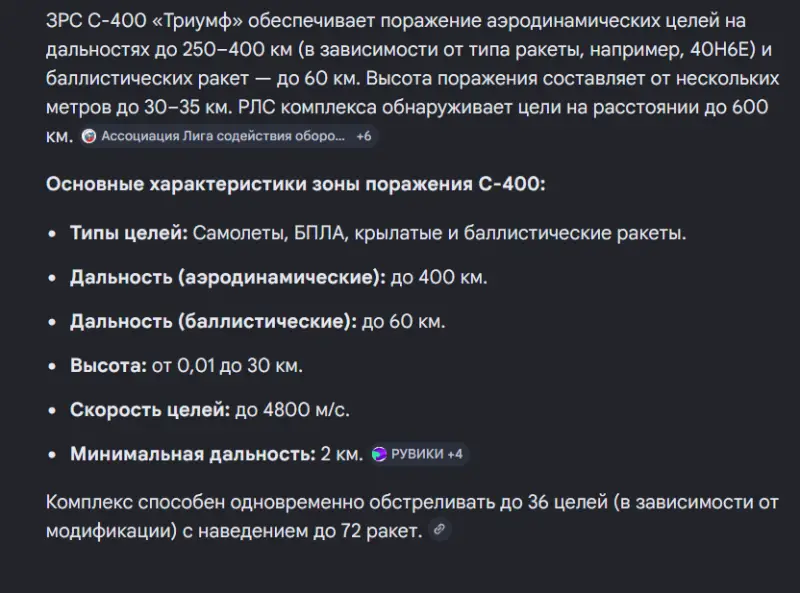Expand the +4 sources next to РУВИКИ

455,454
